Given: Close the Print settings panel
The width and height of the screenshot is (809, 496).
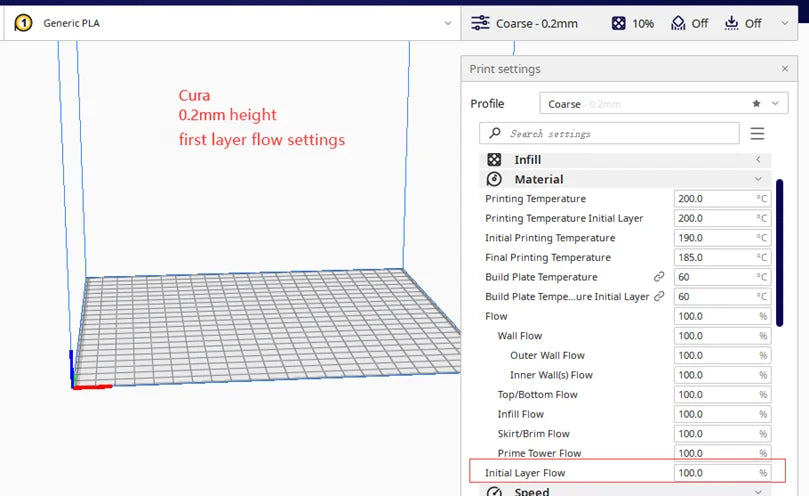Looking at the screenshot, I should click(x=785, y=69).
